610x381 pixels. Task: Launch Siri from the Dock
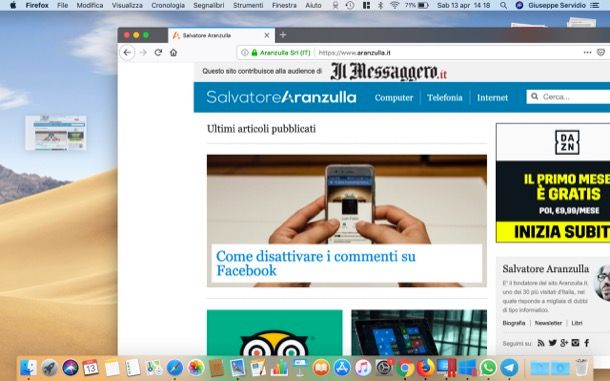(x=70, y=367)
